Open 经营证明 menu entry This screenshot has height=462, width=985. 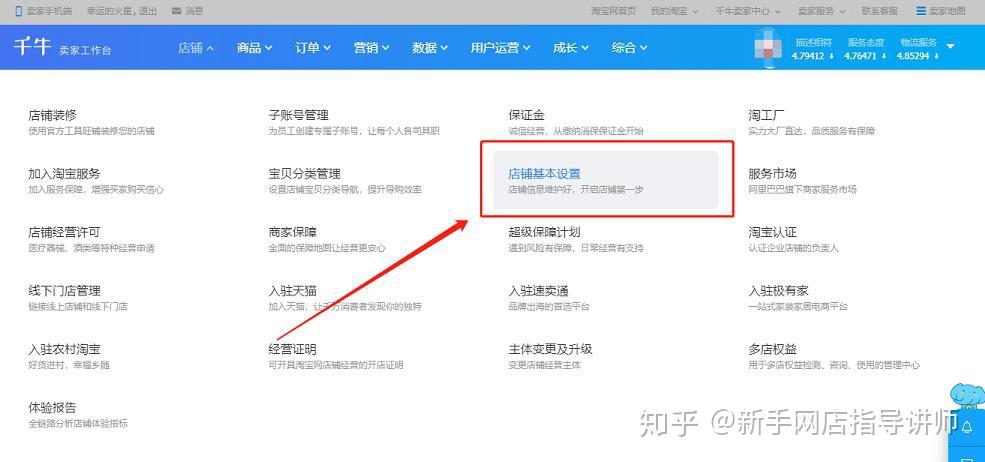(x=335, y=356)
